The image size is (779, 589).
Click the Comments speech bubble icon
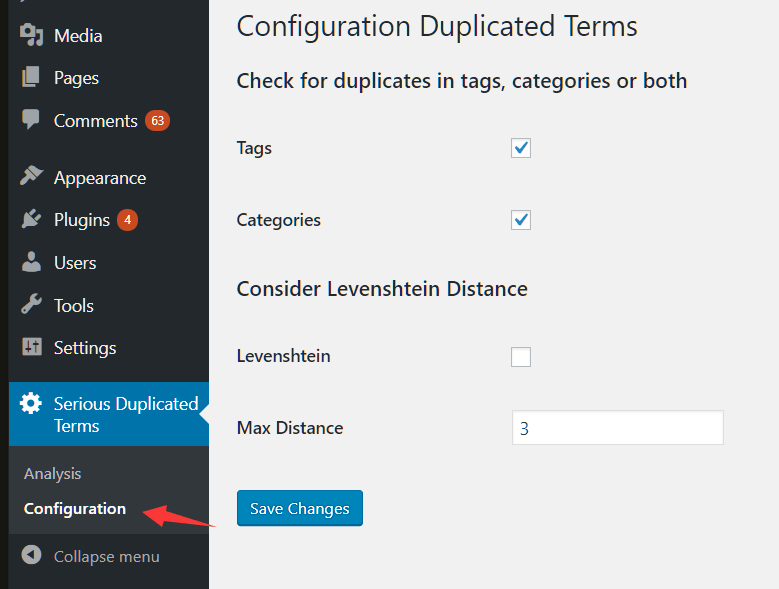click(x=31, y=119)
